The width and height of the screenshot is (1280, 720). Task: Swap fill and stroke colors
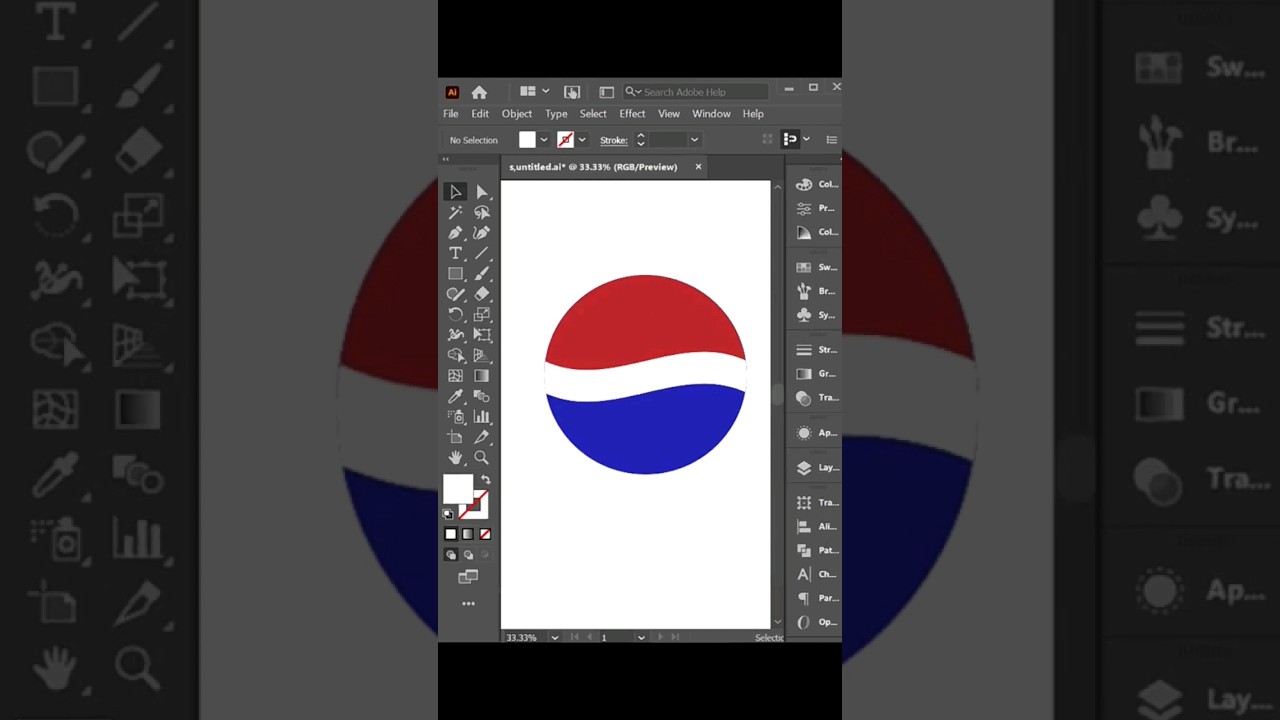tap(486, 480)
